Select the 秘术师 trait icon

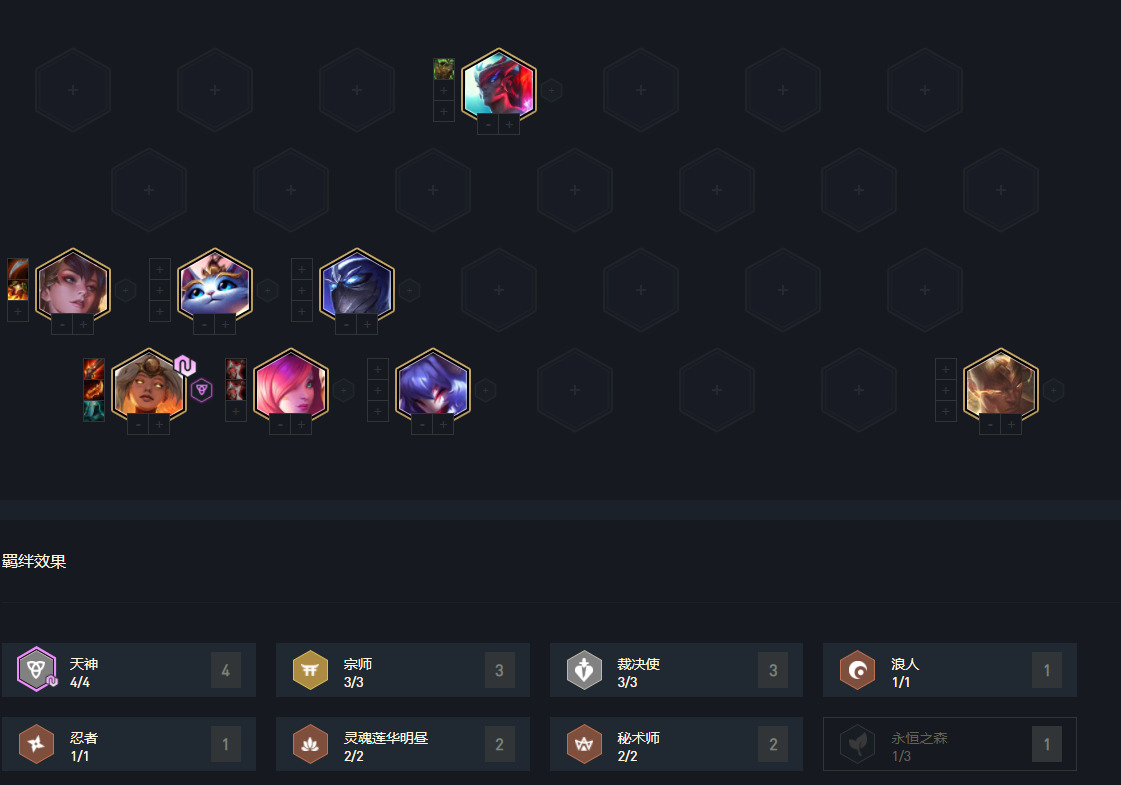click(x=584, y=744)
